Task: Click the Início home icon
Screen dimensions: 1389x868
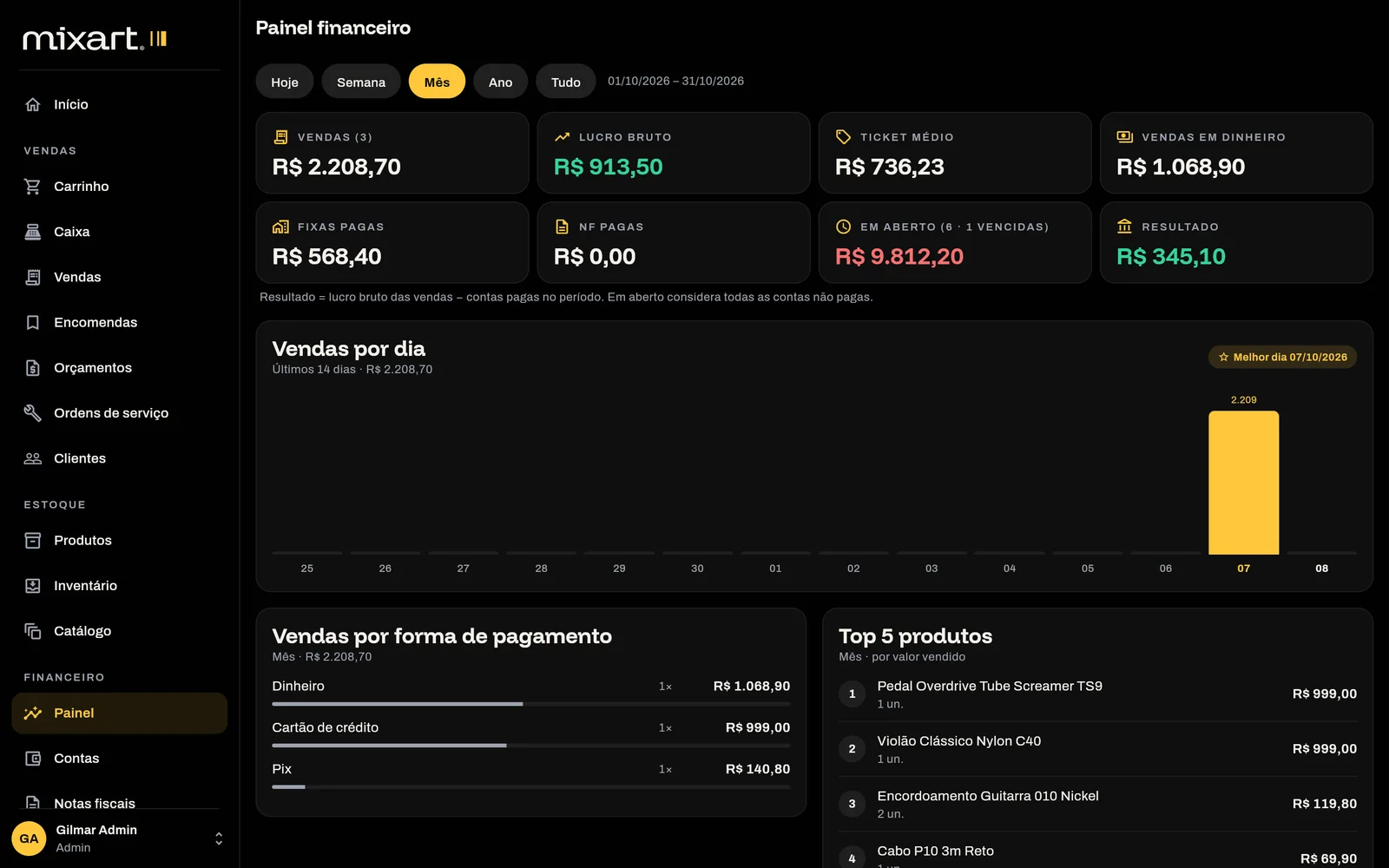Action: coord(33,104)
